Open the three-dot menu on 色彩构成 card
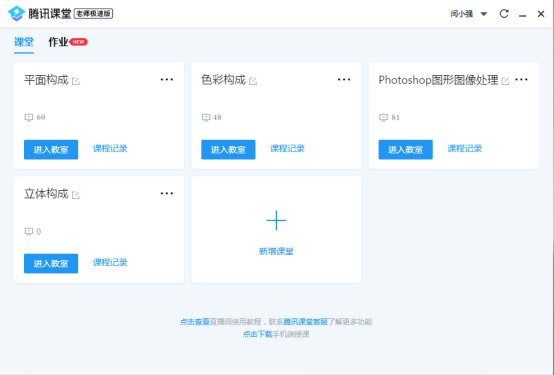Viewport: 554px width, 375px height. (x=344, y=80)
